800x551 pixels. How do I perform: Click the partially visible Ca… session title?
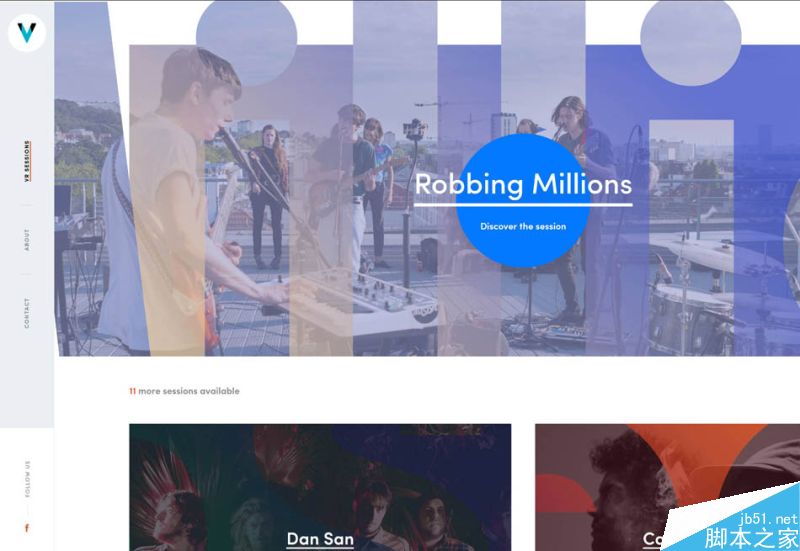pos(653,539)
